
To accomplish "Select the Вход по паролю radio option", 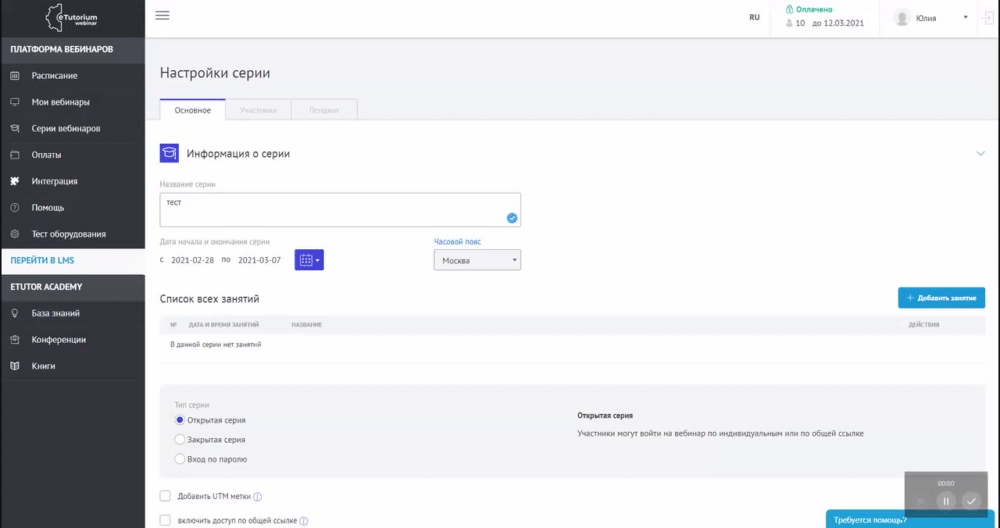I will pos(180,459).
